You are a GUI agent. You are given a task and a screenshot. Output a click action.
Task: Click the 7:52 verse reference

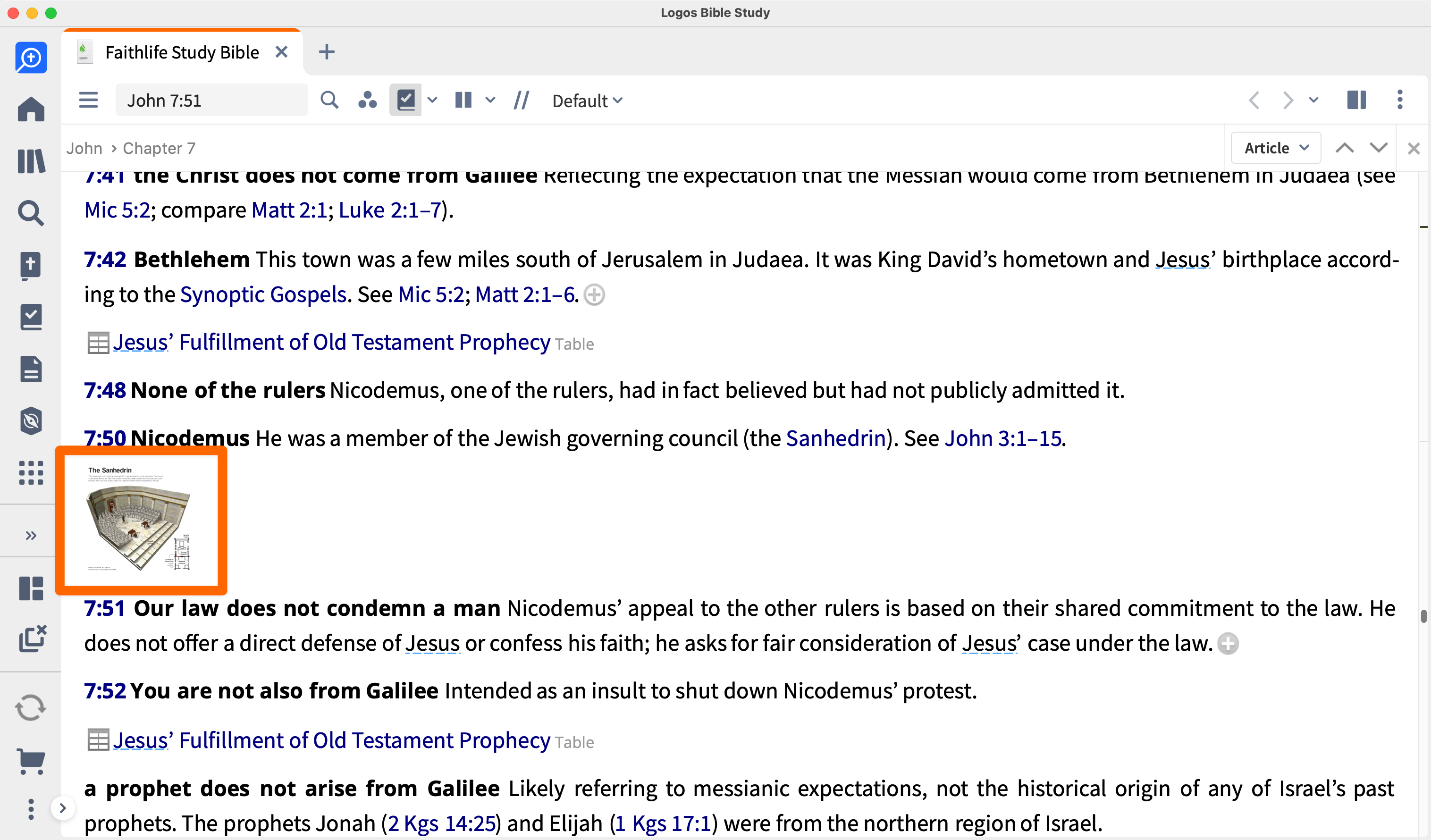pos(105,690)
